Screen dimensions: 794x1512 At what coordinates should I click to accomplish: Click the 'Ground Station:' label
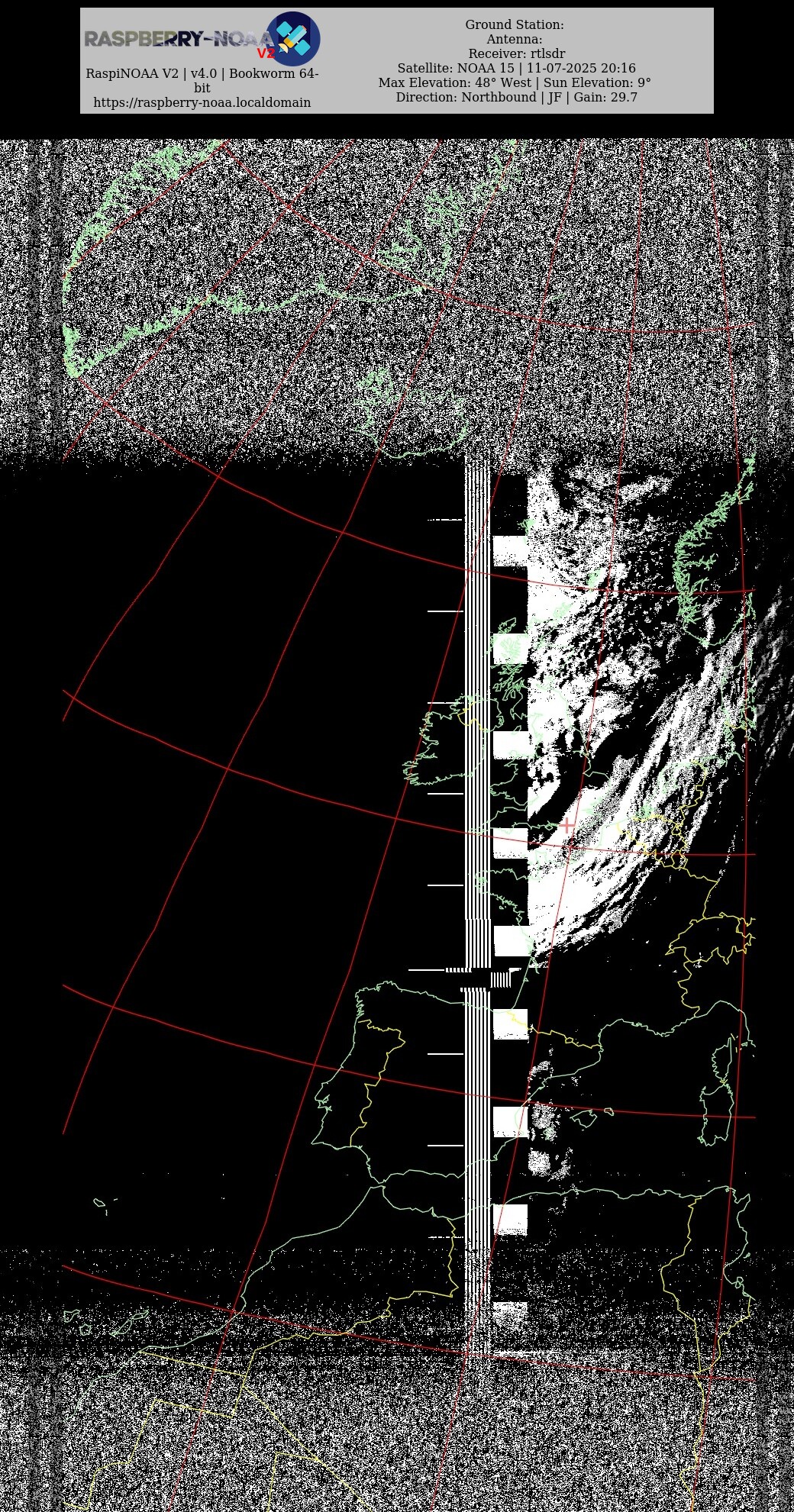pyautogui.click(x=515, y=24)
